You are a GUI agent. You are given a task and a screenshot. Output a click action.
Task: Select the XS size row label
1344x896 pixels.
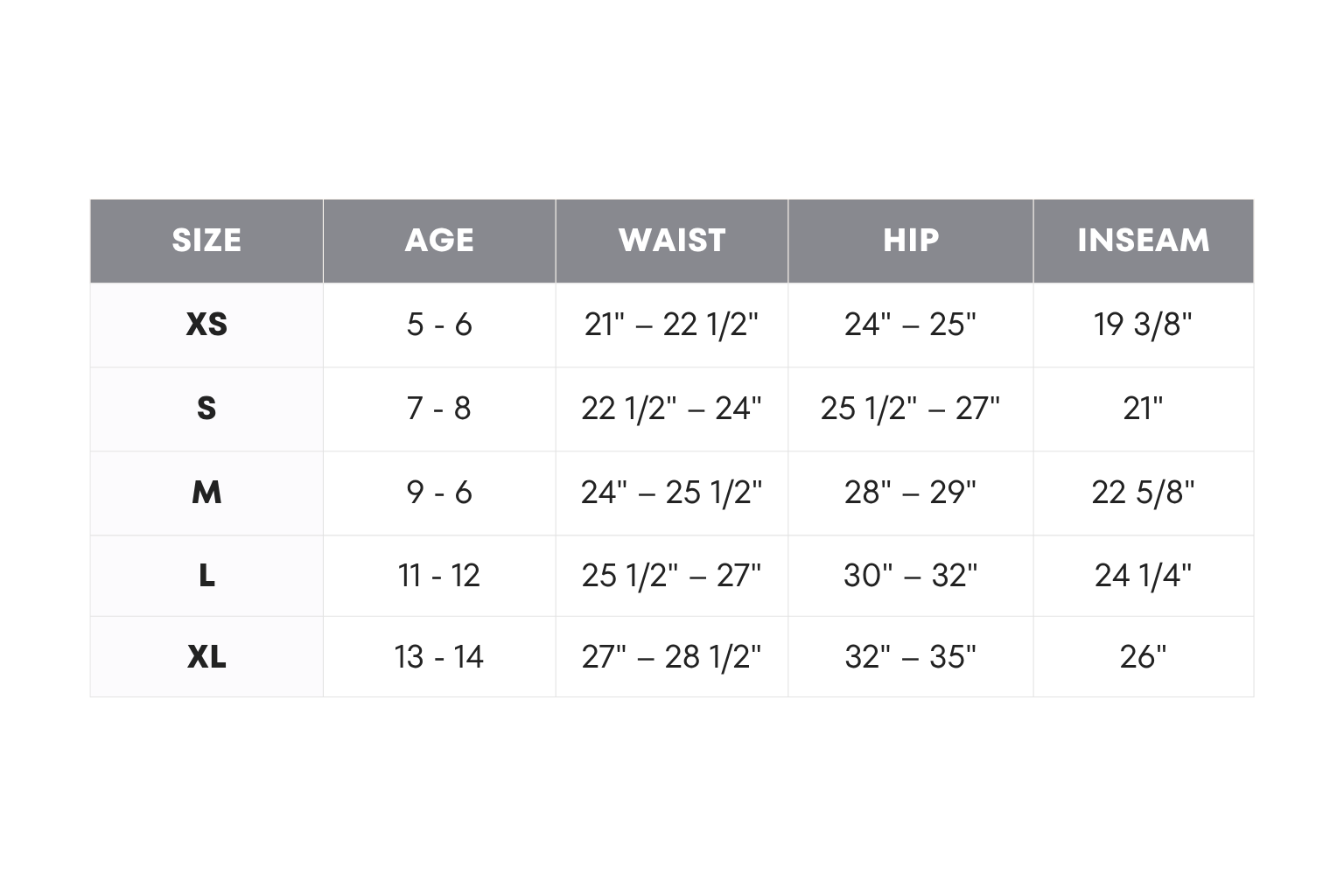tap(206, 325)
